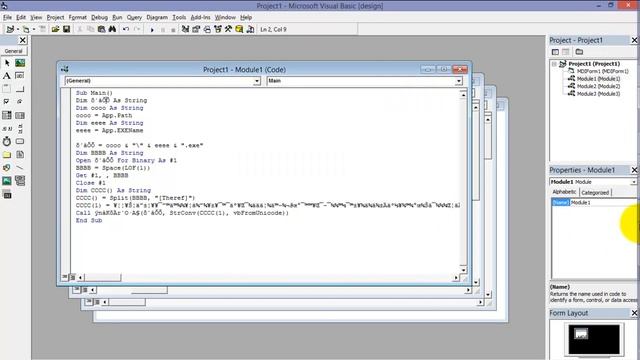This screenshot has width=640, height=360.
Task: Select the Shape control tool
Action: 7,168
